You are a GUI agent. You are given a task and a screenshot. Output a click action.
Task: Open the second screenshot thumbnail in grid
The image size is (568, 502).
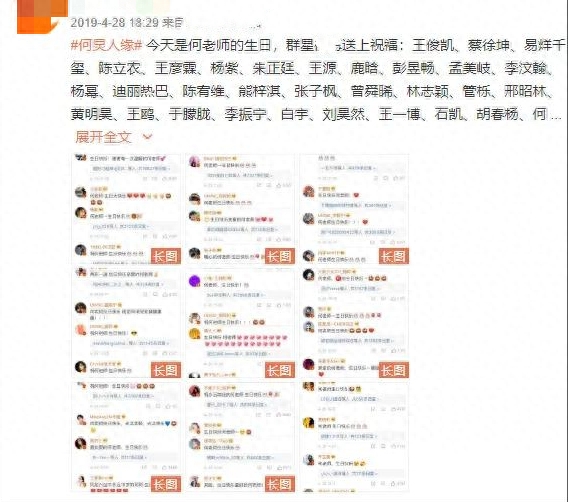(240, 209)
